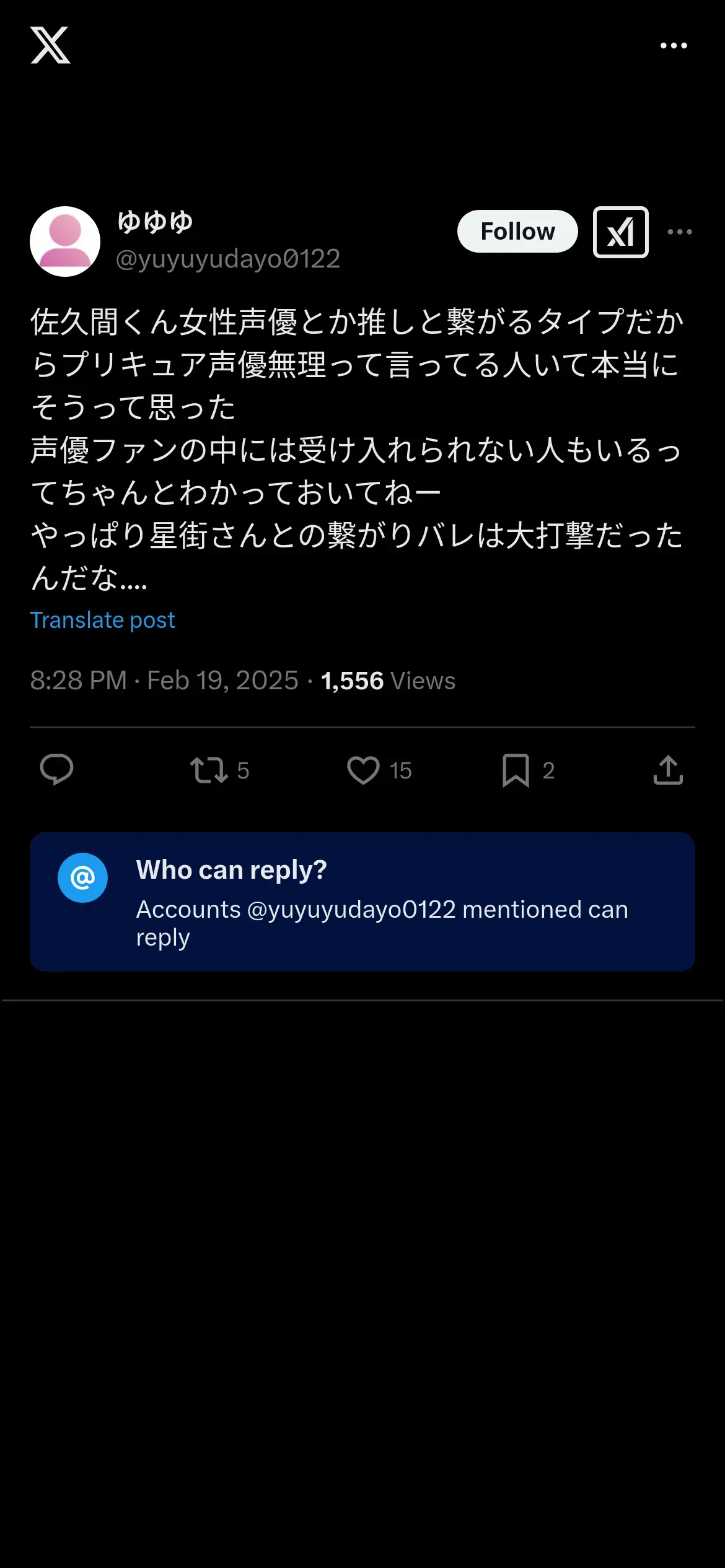Click the Who can reply? heading

[x=231, y=870]
